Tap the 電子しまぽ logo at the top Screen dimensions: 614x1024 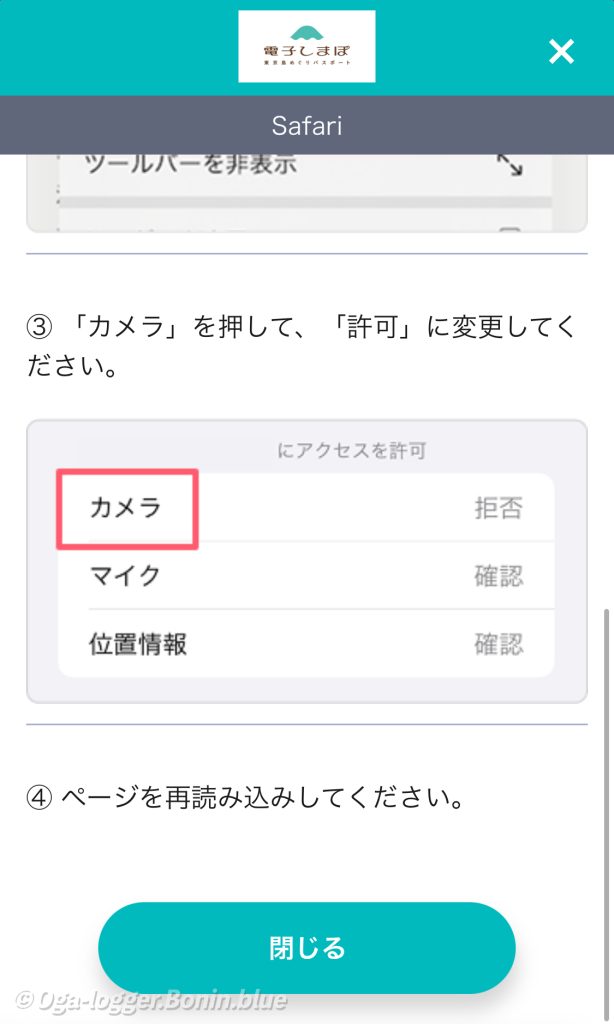tap(307, 47)
